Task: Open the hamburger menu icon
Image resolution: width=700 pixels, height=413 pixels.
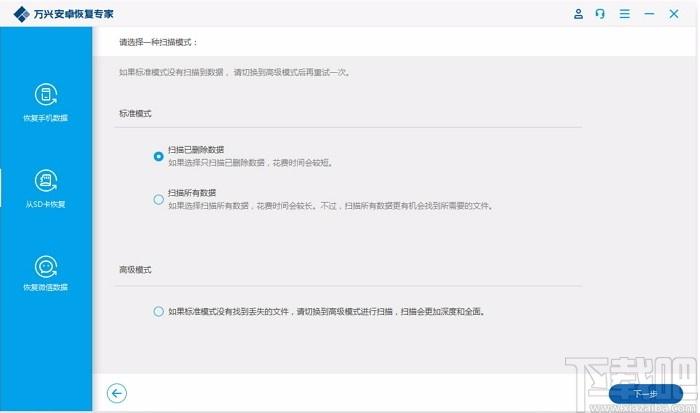Action: coord(625,14)
